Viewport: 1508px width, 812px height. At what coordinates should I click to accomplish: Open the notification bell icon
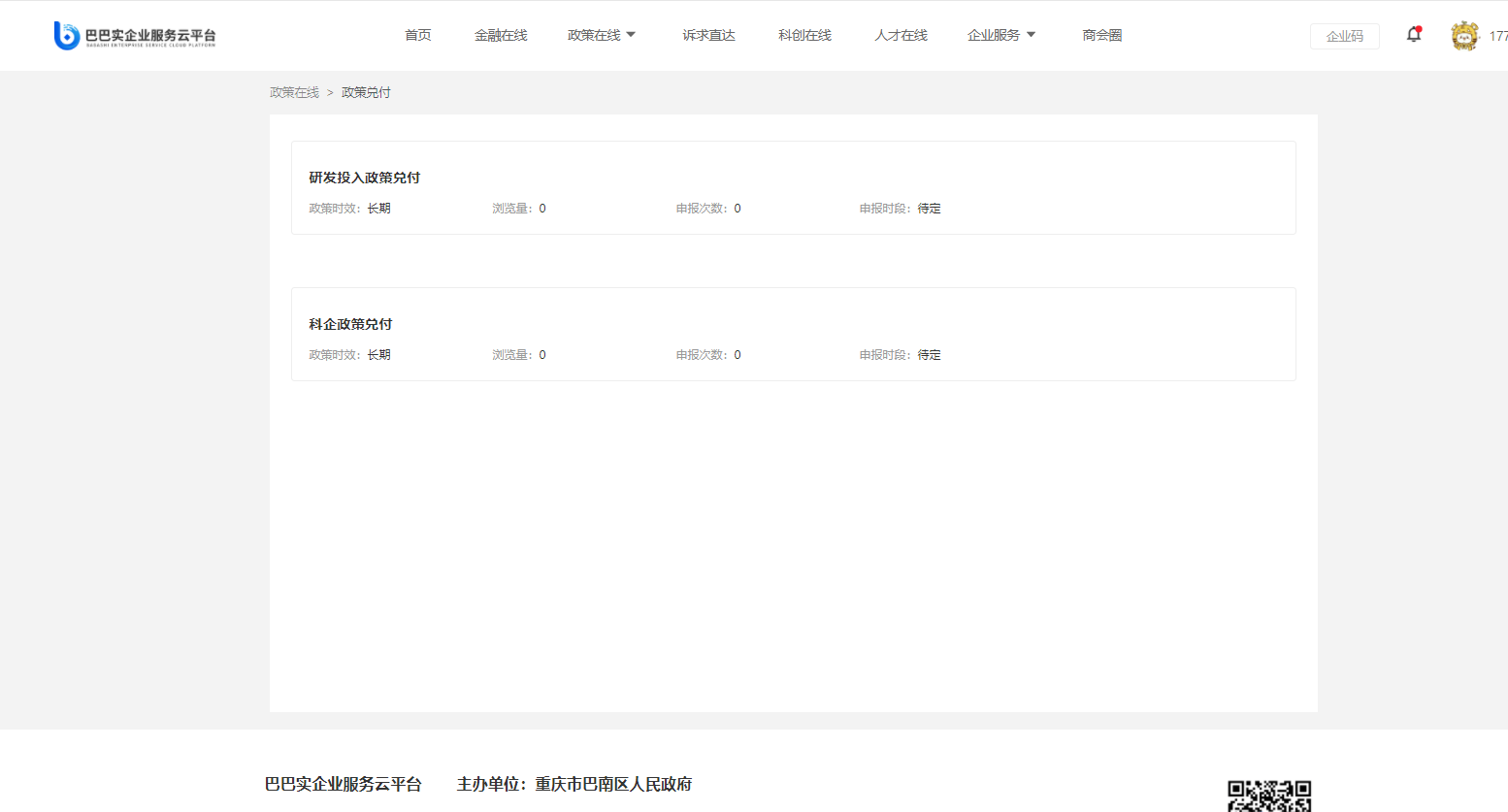tap(1414, 35)
